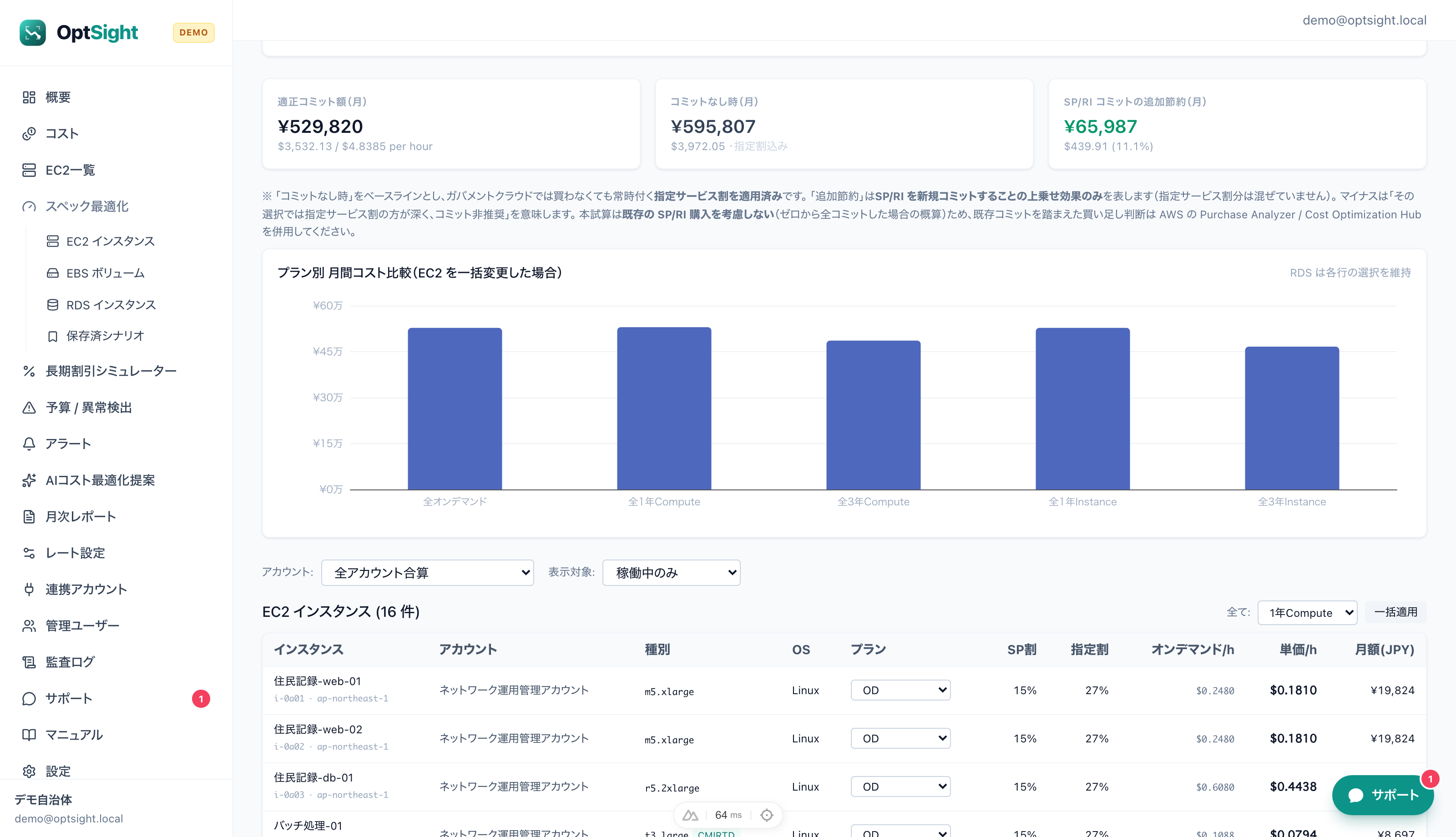Viewport: 1456px width, 837px height.
Task: Click the EC2一覧 server icon
Action: pos(29,170)
